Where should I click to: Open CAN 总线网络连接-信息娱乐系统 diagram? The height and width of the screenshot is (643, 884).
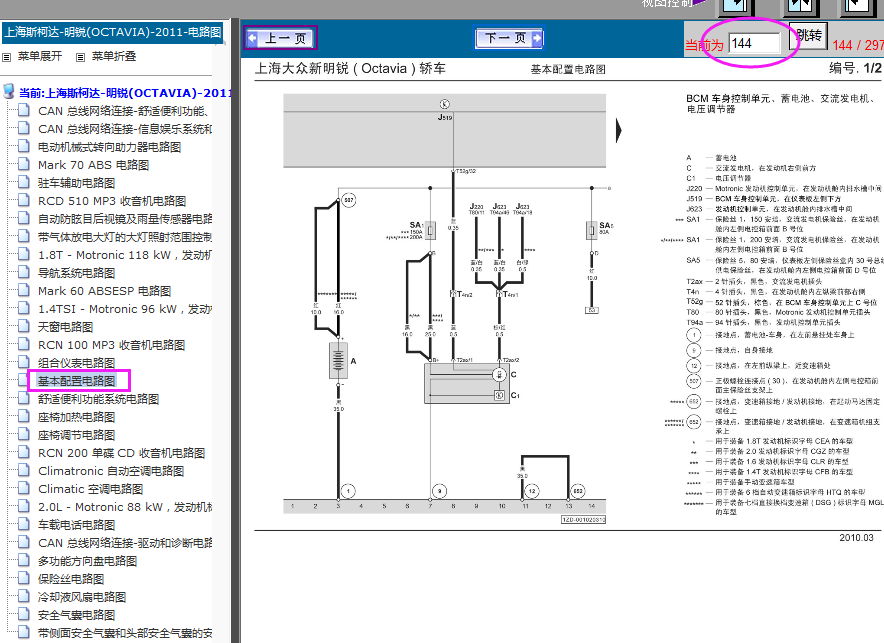[125, 129]
